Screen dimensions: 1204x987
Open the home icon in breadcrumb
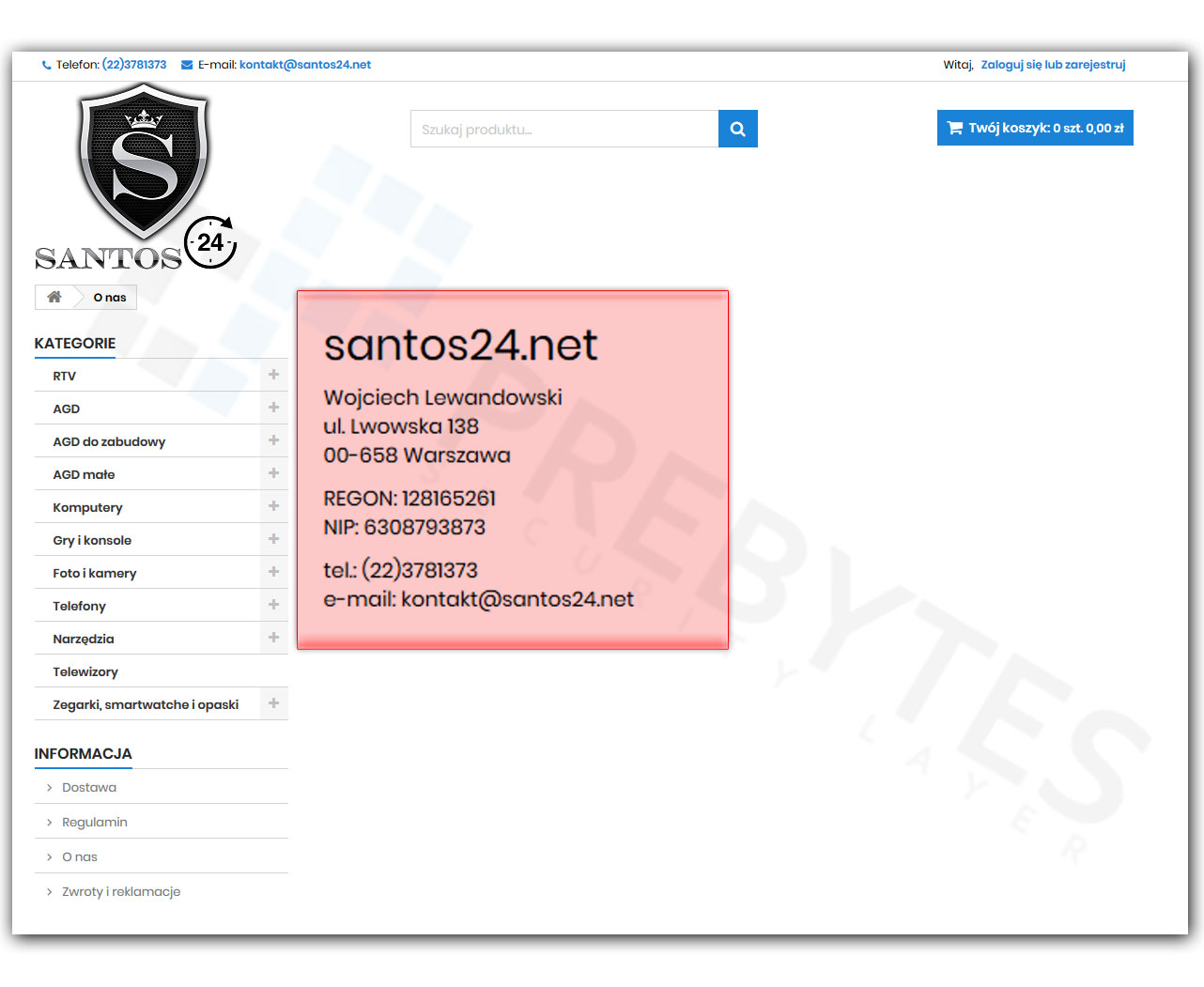point(54,297)
